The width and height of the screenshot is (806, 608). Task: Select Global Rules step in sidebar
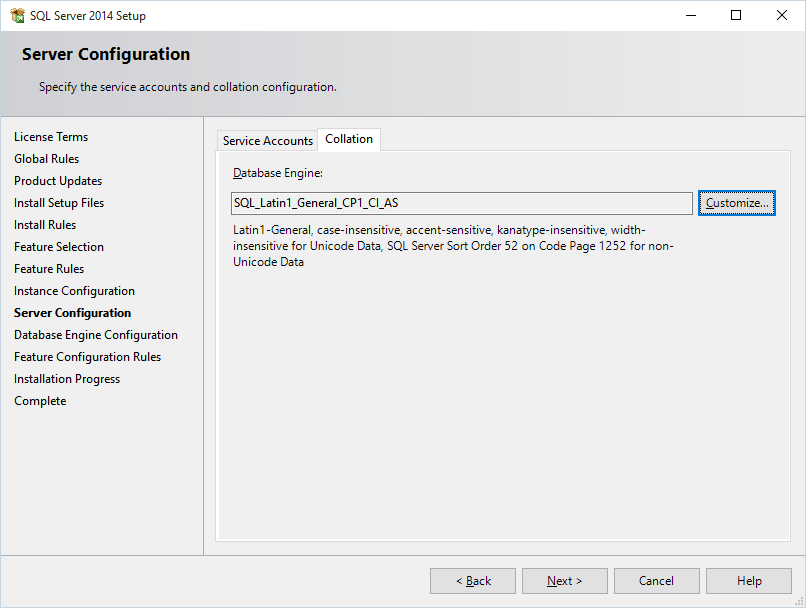pos(47,159)
